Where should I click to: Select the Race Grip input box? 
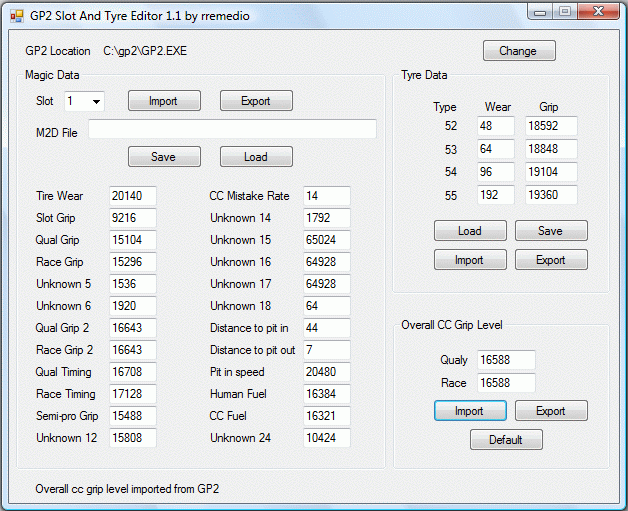tap(133, 262)
